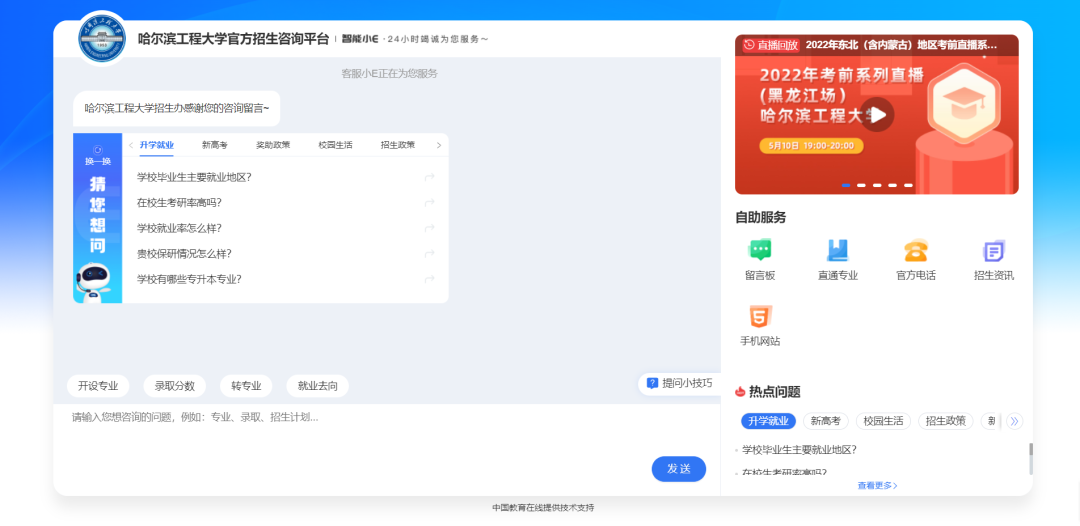Click share arrow beside 在校生考研率高吗
Image resolution: width=1080 pixels, height=526 pixels.
tap(430, 202)
